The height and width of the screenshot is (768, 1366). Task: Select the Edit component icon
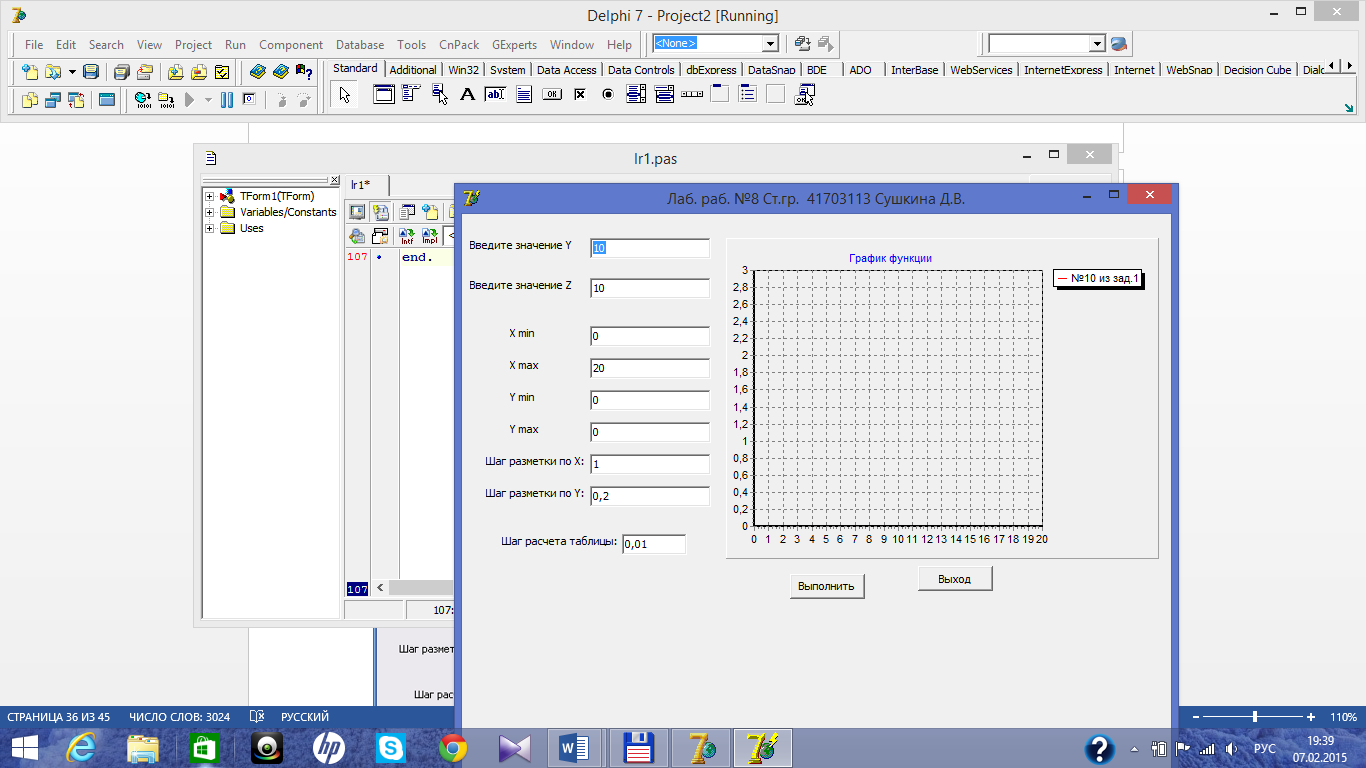pos(495,95)
